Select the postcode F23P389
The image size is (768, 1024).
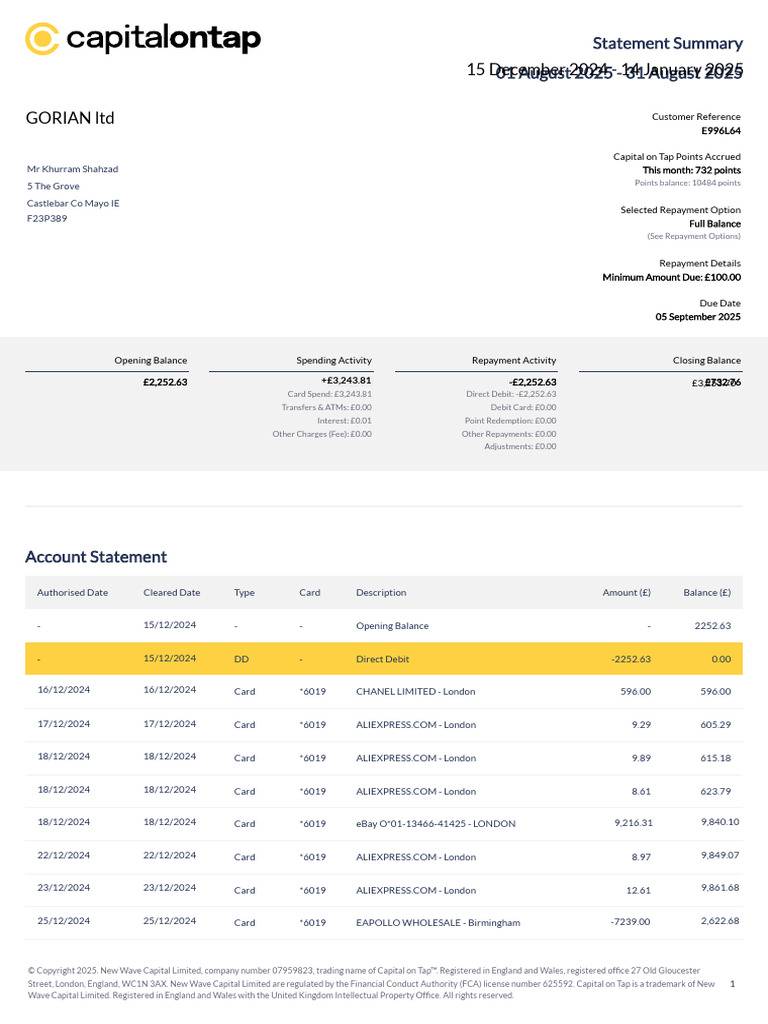(x=47, y=219)
